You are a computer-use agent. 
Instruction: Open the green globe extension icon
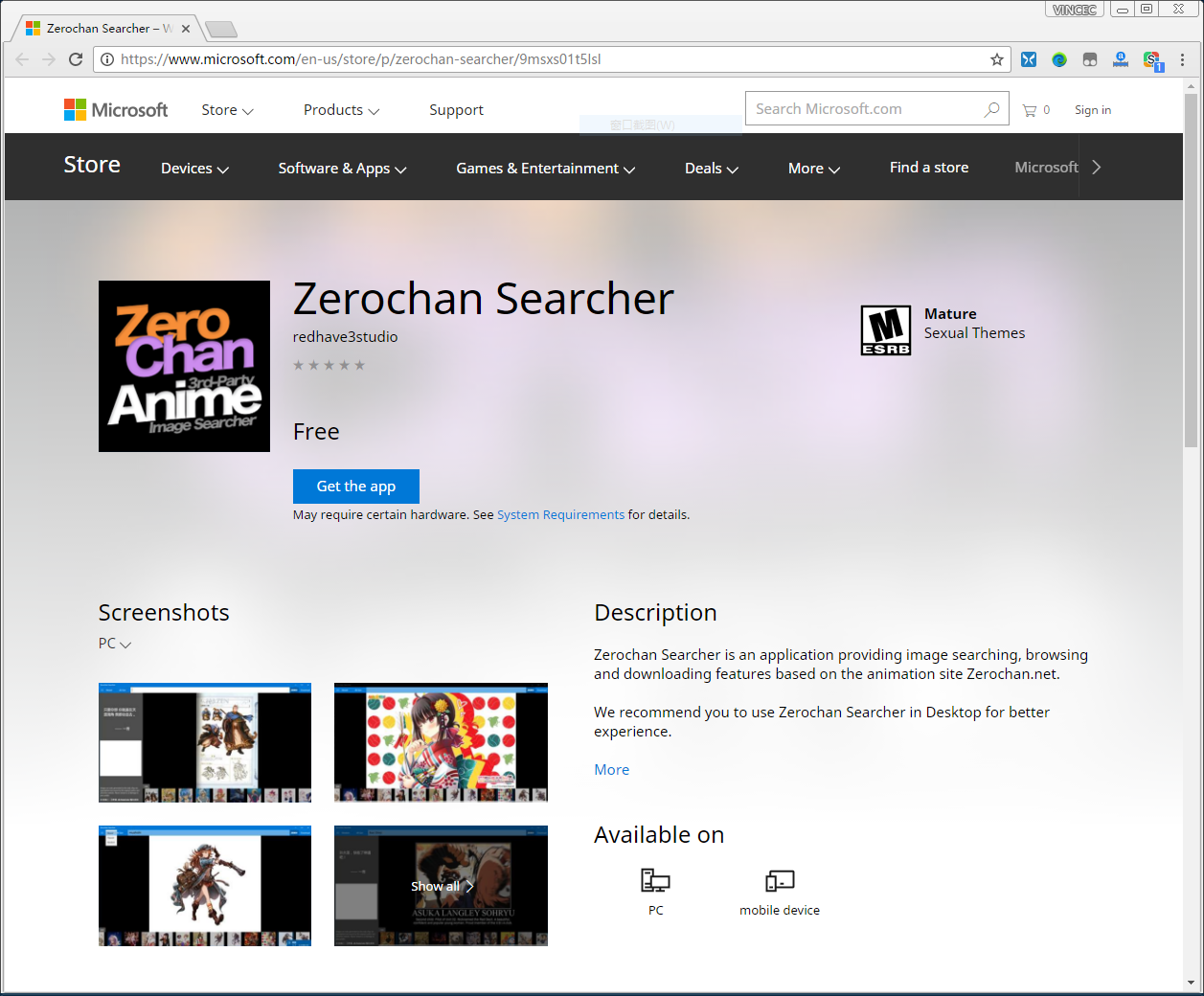coord(1059,59)
